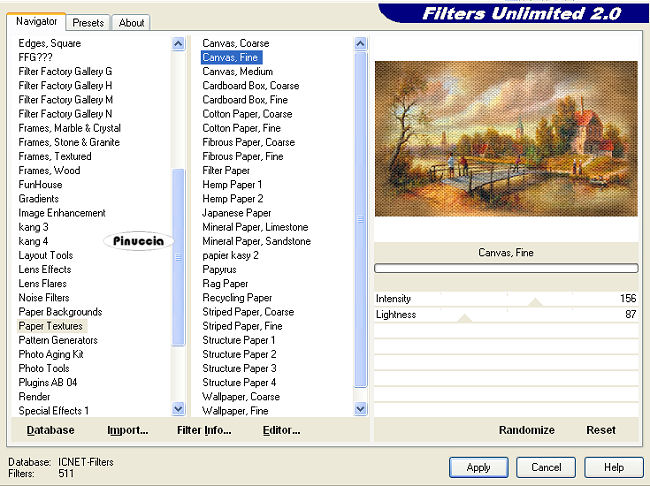Select the kang 3 category

tap(33, 227)
